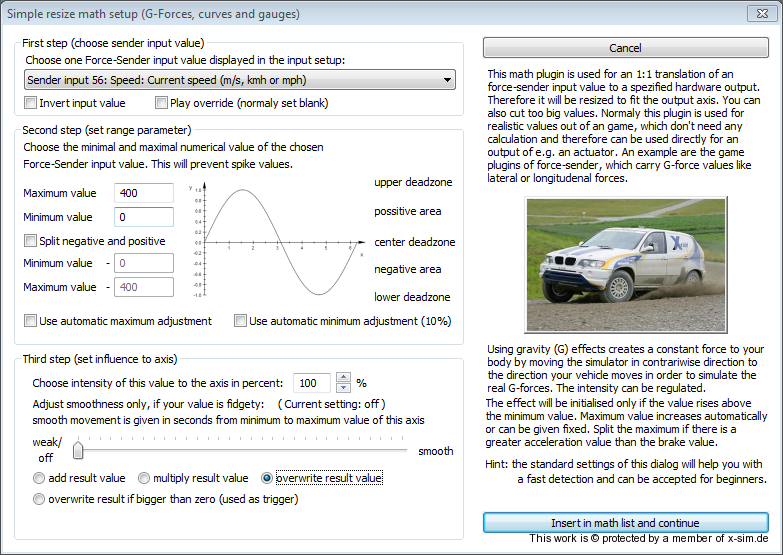The width and height of the screenshot is (783, 555).
Task: Select overwrite result if bigger than zero
Action: (39, 499)
